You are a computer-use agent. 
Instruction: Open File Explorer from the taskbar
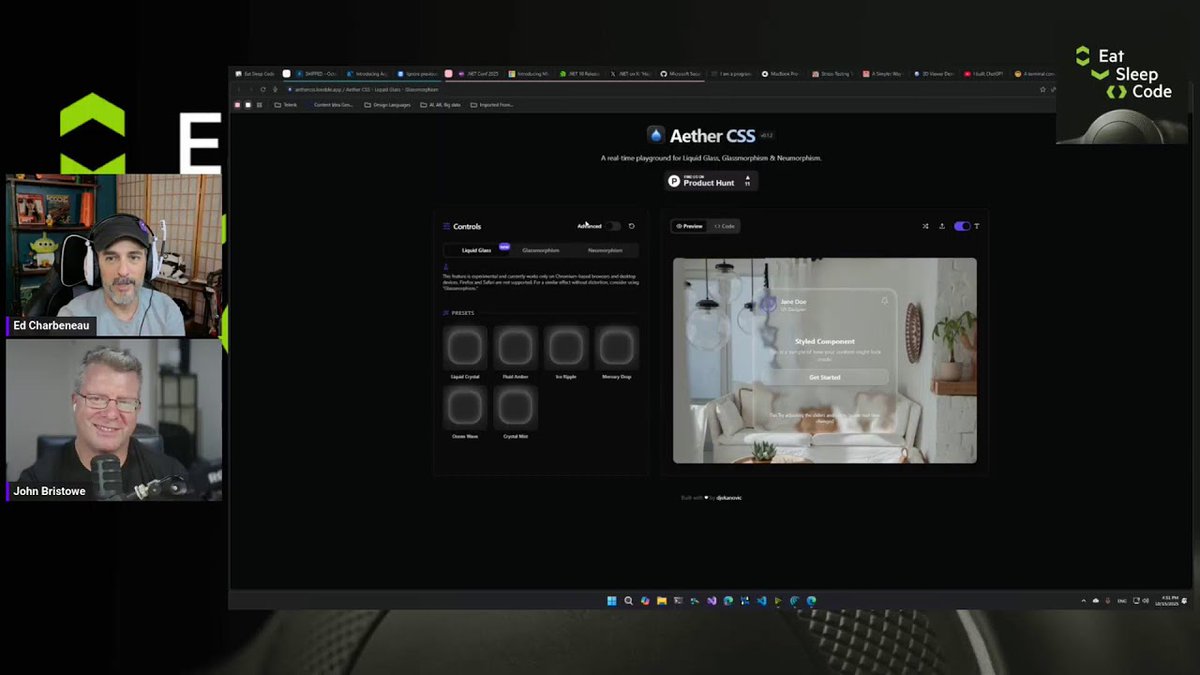(662, 601)
